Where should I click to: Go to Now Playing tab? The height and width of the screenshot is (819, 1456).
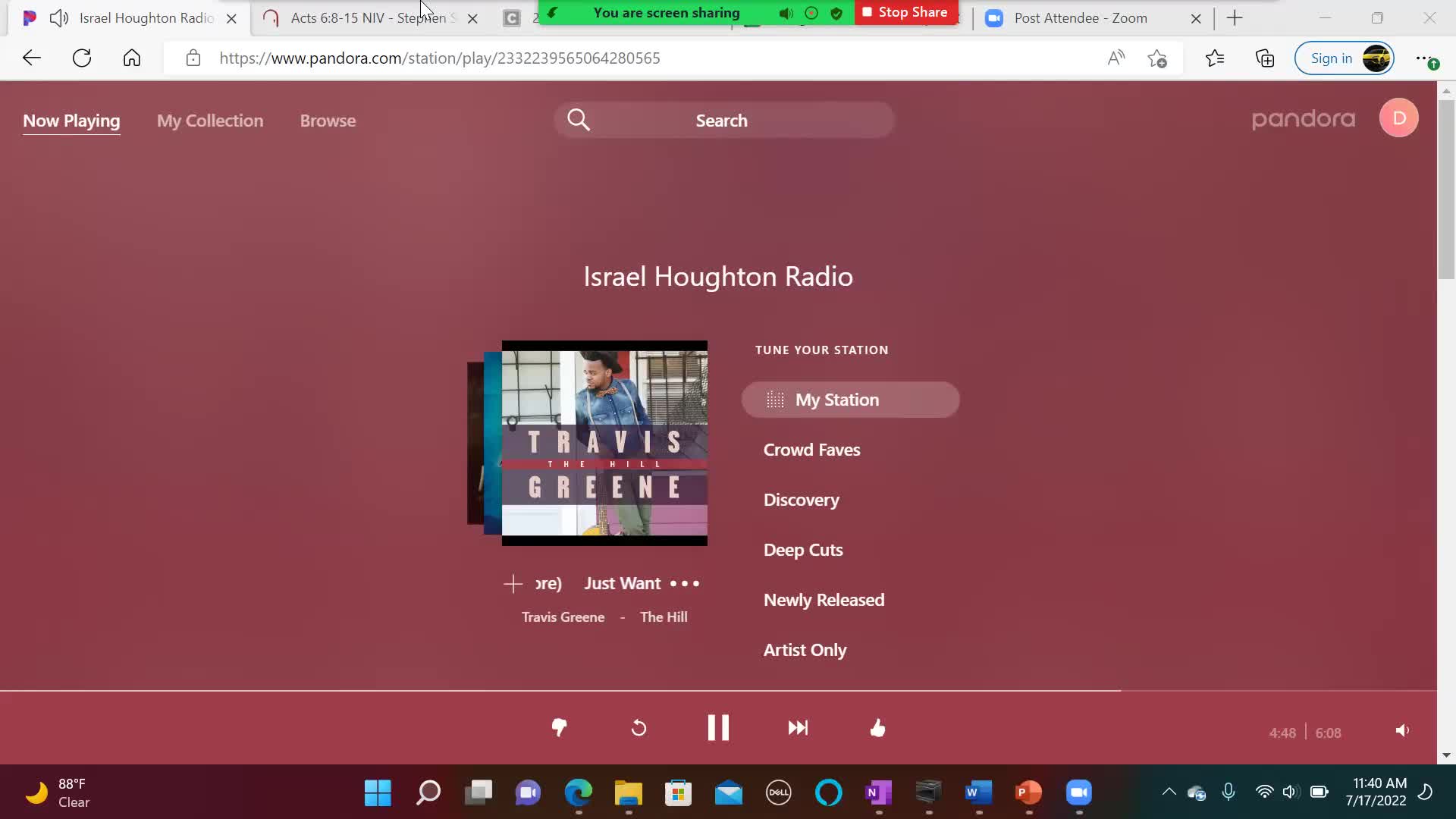(x=71, y=121)
